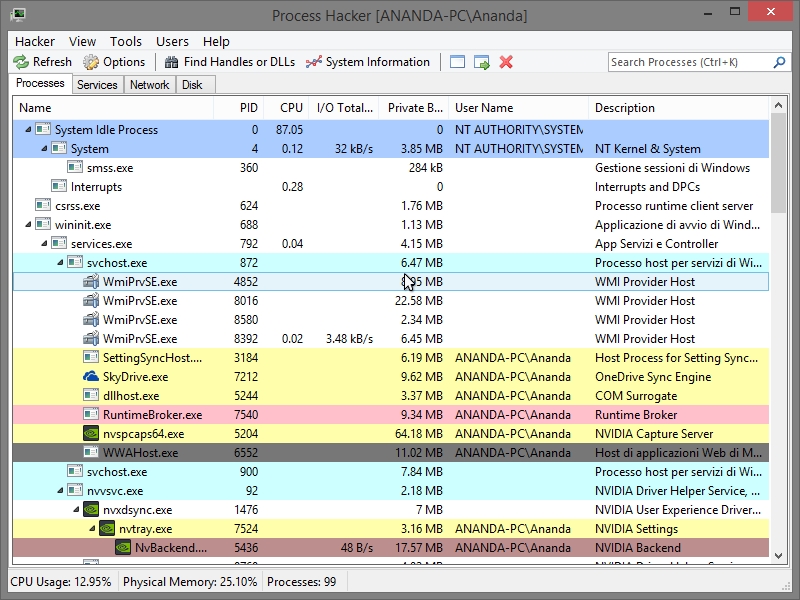Open the Tools menu

coord(126,41)
